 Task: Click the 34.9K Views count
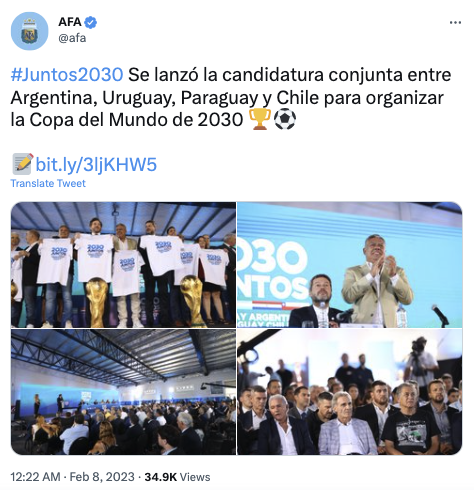(x=177, y=477)
